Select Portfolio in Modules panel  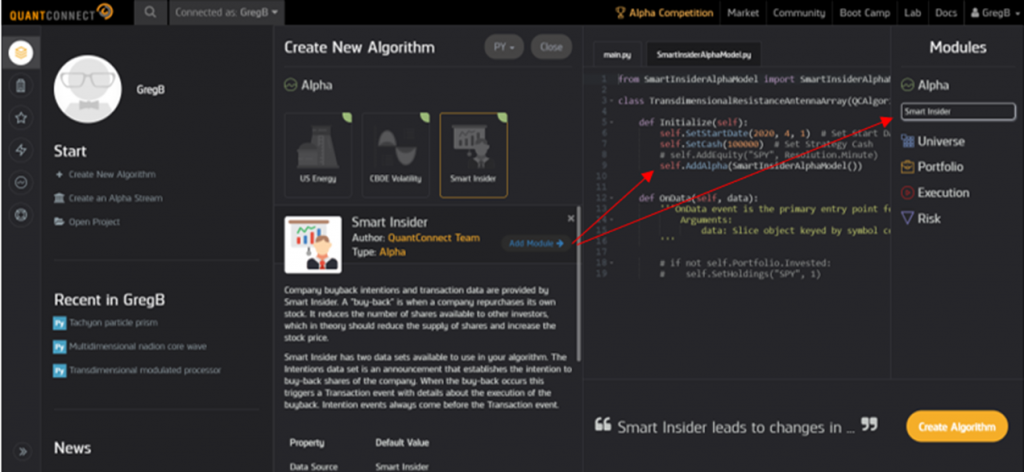pos(932,167)
